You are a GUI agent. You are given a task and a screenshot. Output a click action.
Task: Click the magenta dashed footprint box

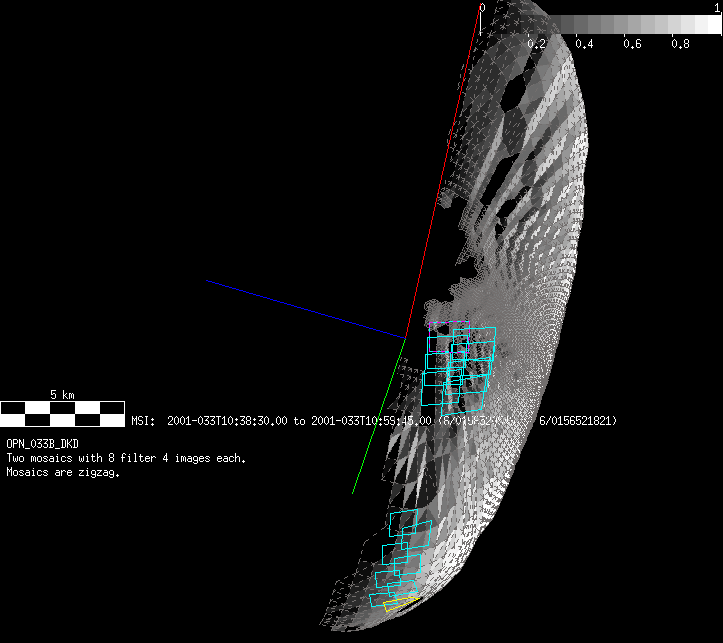tap(438, 323)
